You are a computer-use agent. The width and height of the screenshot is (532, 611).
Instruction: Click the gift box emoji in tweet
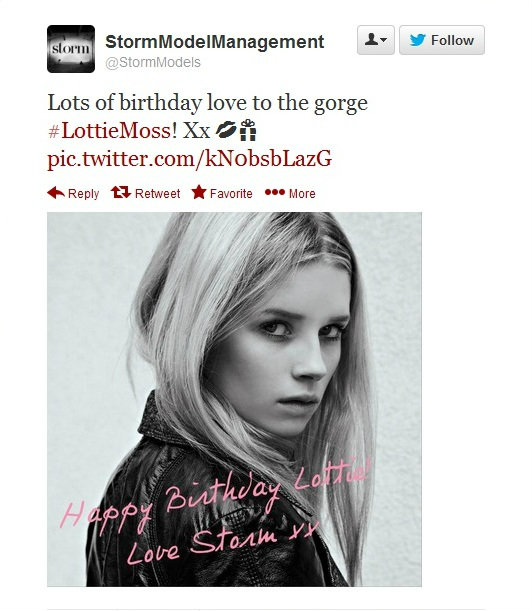(248, 130)
